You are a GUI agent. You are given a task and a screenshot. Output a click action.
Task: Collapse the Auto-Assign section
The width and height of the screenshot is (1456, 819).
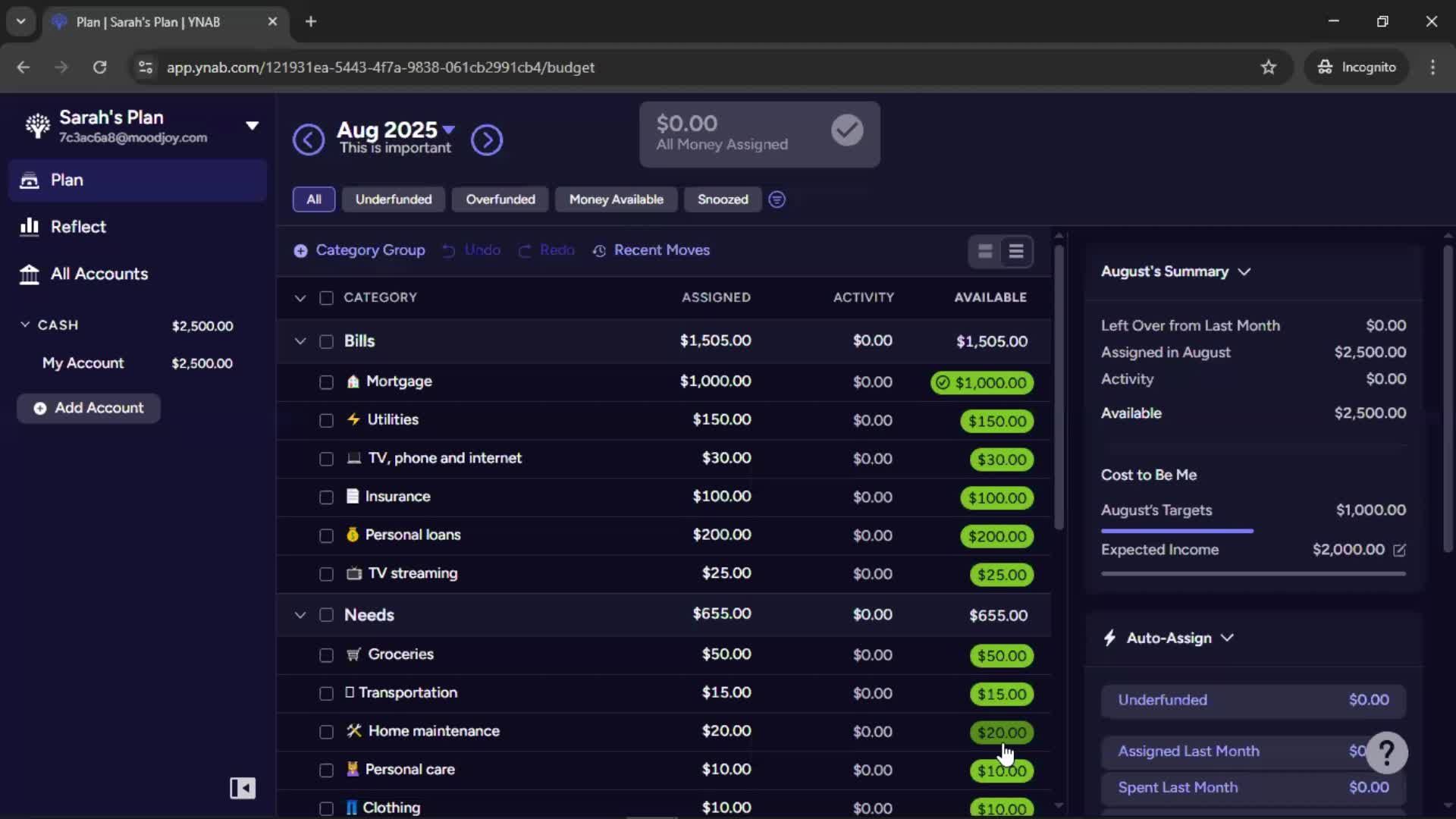pos(1228,638)
